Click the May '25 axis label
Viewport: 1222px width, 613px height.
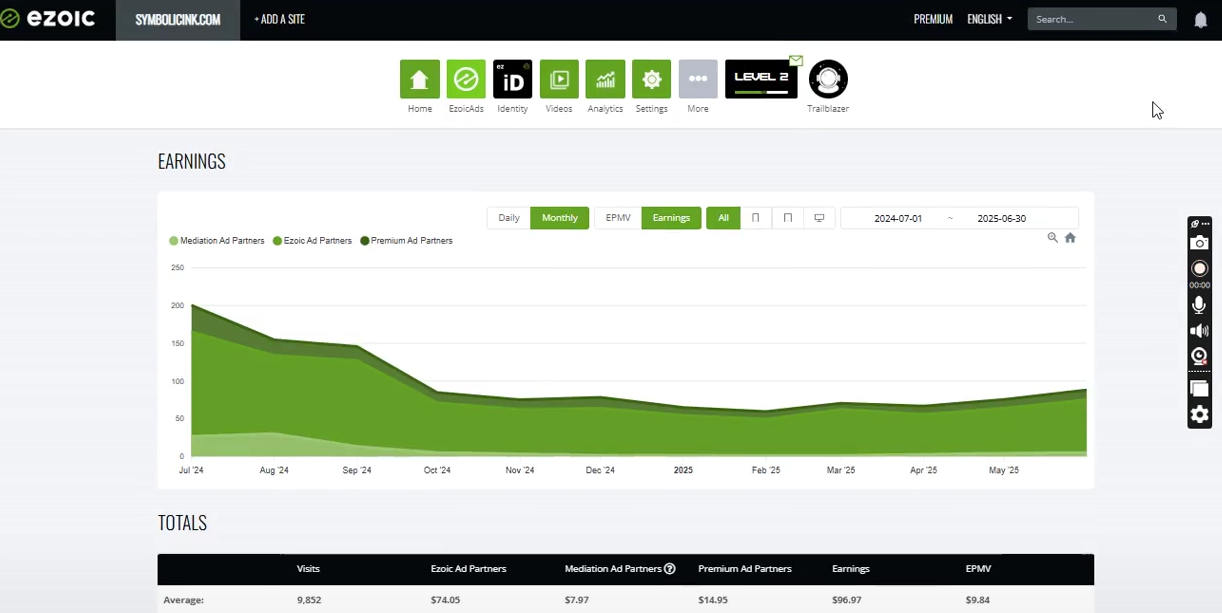tap(1004, 470)
